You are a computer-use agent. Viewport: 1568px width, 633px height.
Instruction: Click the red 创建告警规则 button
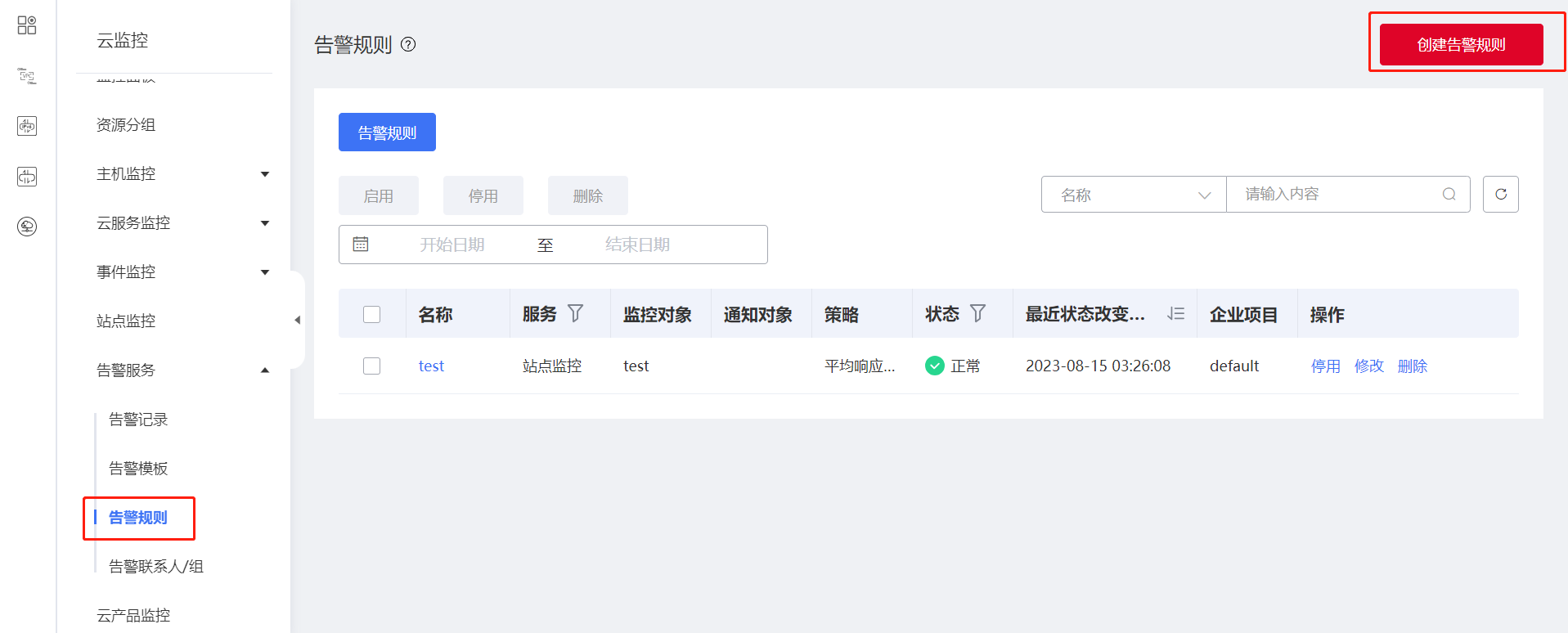1461,45
